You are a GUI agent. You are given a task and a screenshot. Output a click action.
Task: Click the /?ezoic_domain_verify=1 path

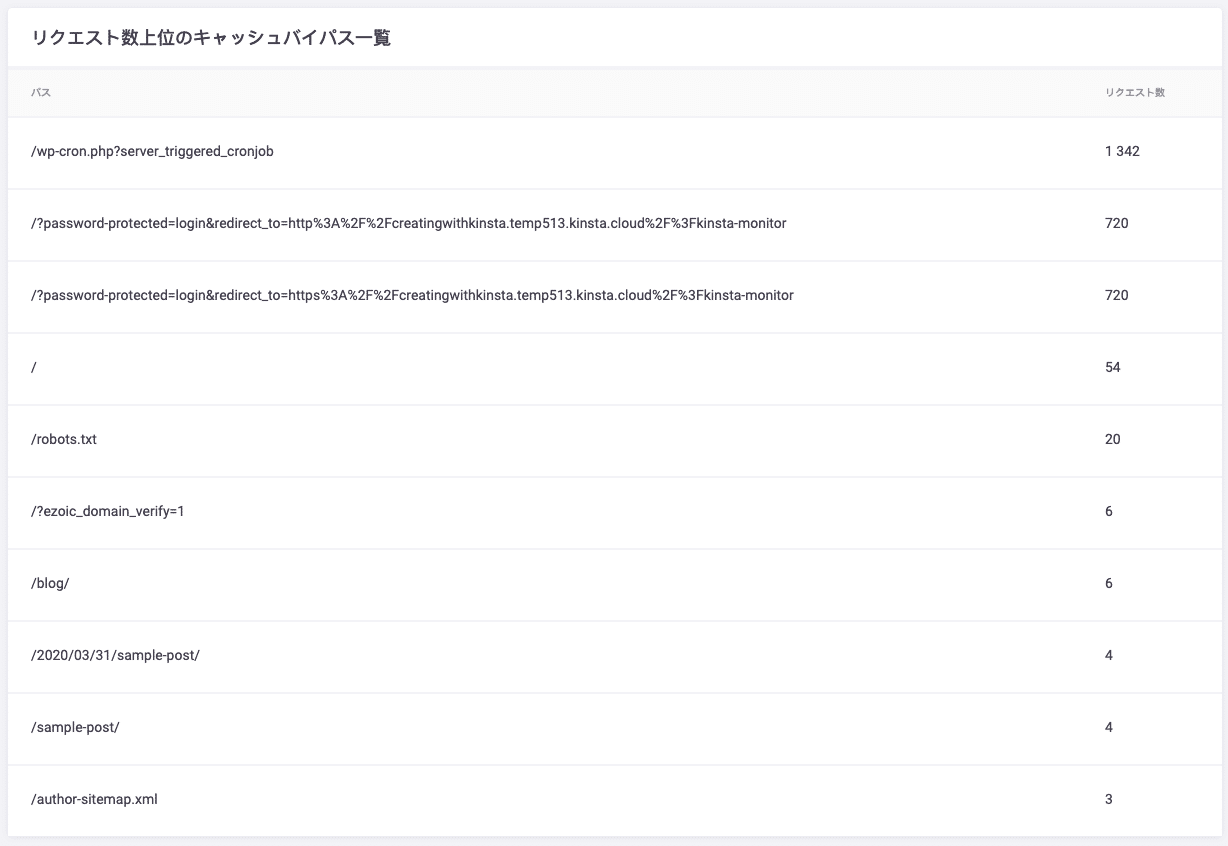[x=108, y=512]
